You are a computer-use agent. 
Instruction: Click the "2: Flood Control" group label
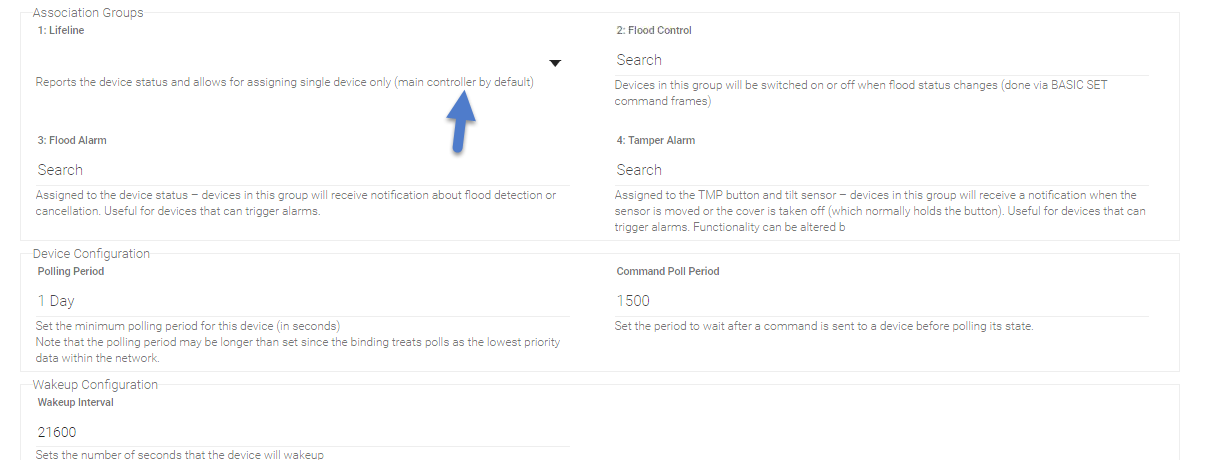(654, 31)
